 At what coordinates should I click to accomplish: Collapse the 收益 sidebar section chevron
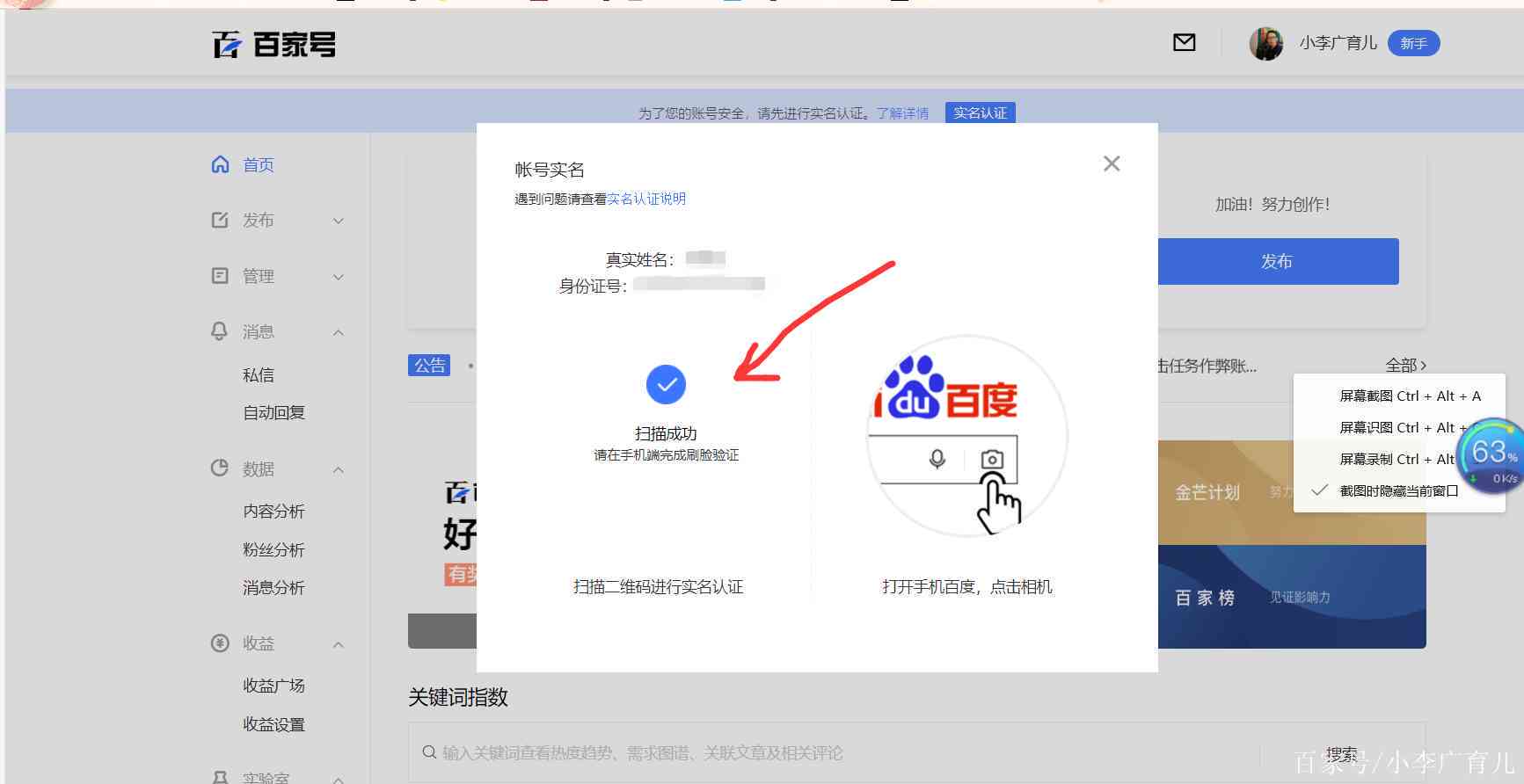[339, 645]
